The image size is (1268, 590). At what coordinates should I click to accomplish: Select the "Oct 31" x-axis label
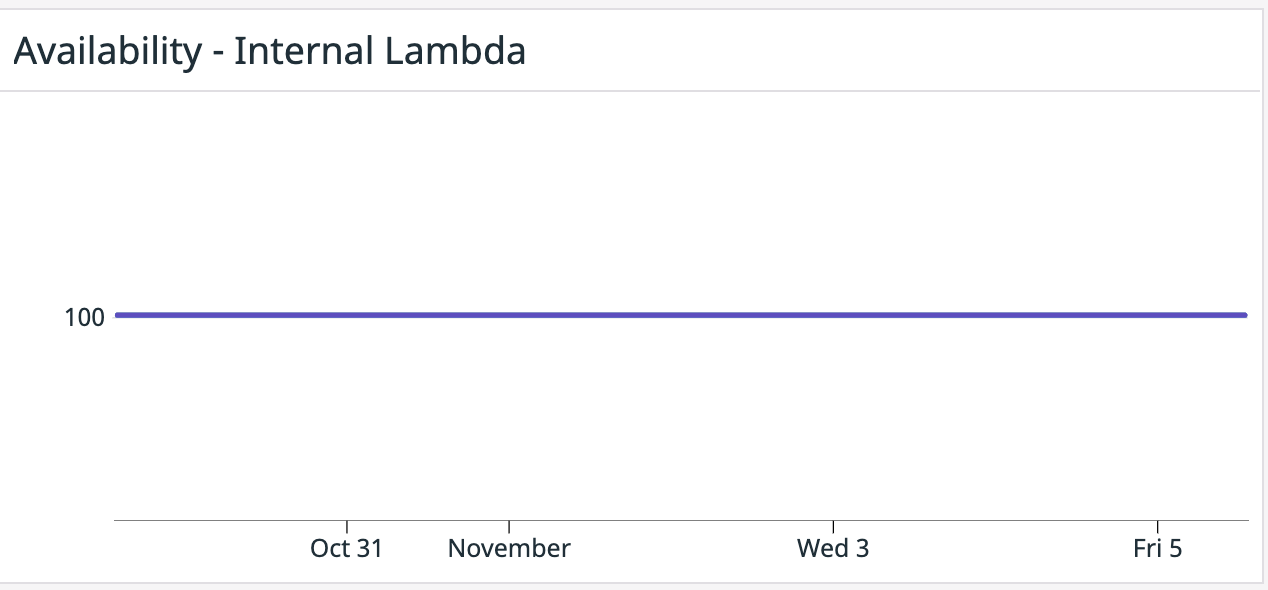point(346,548)
